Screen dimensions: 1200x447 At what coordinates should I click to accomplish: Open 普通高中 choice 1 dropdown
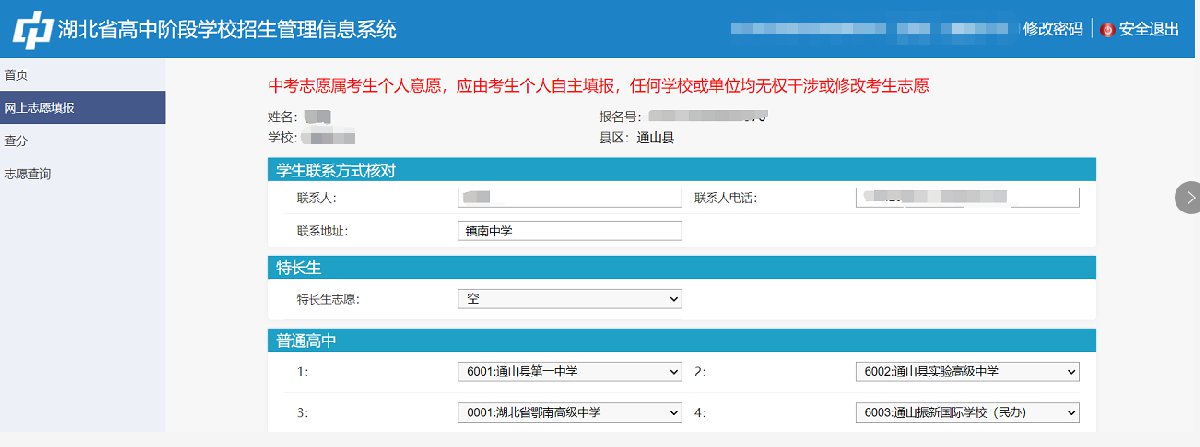[x=569, y=372]
